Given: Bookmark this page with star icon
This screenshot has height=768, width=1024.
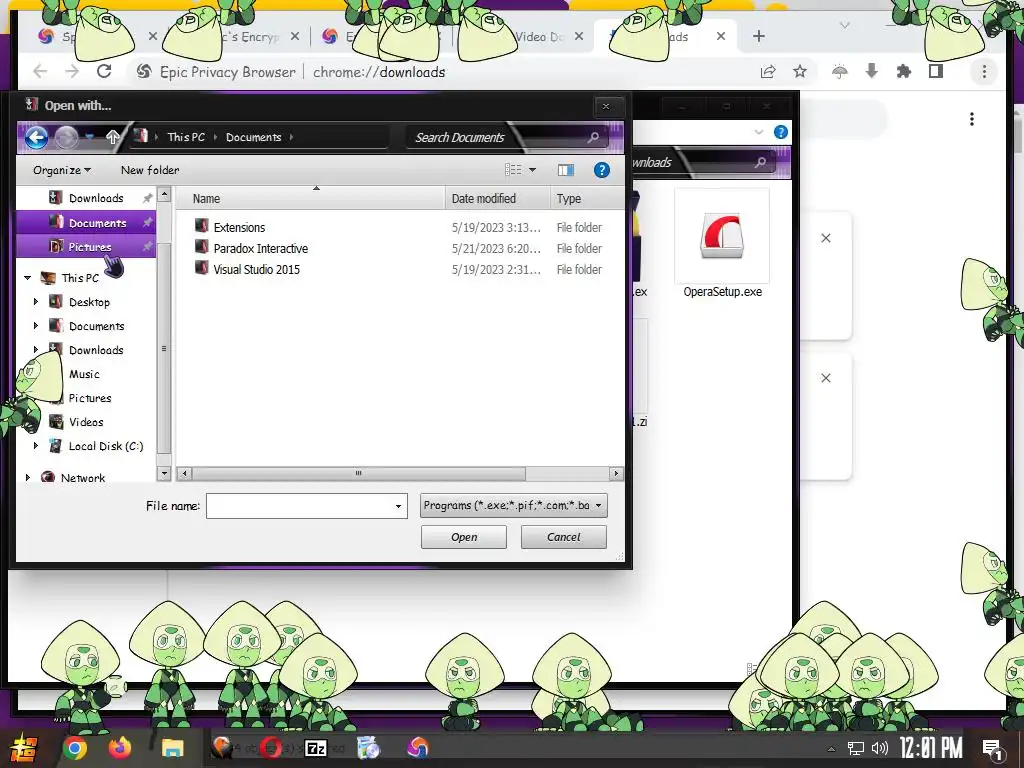Looking at the screenshot, I should tap(800, 71).
